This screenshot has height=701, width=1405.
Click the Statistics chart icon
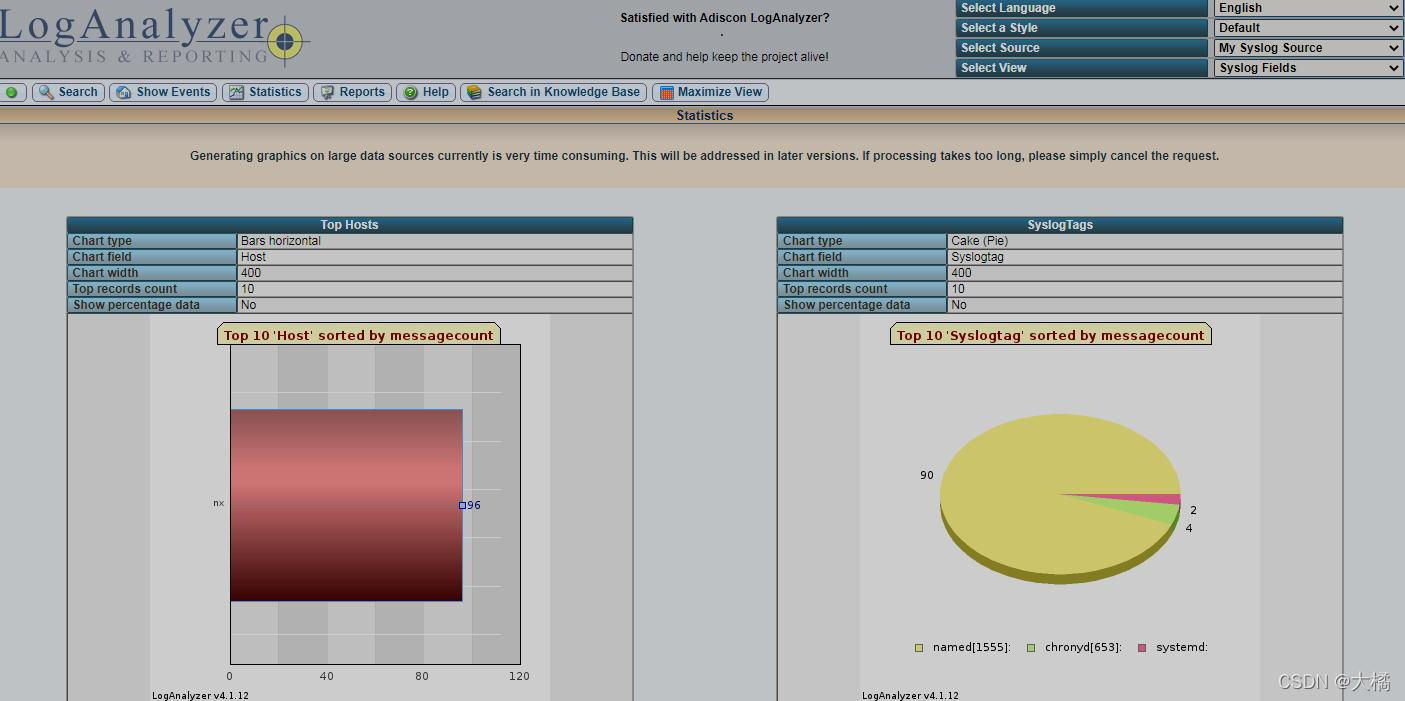click(236, 92)
